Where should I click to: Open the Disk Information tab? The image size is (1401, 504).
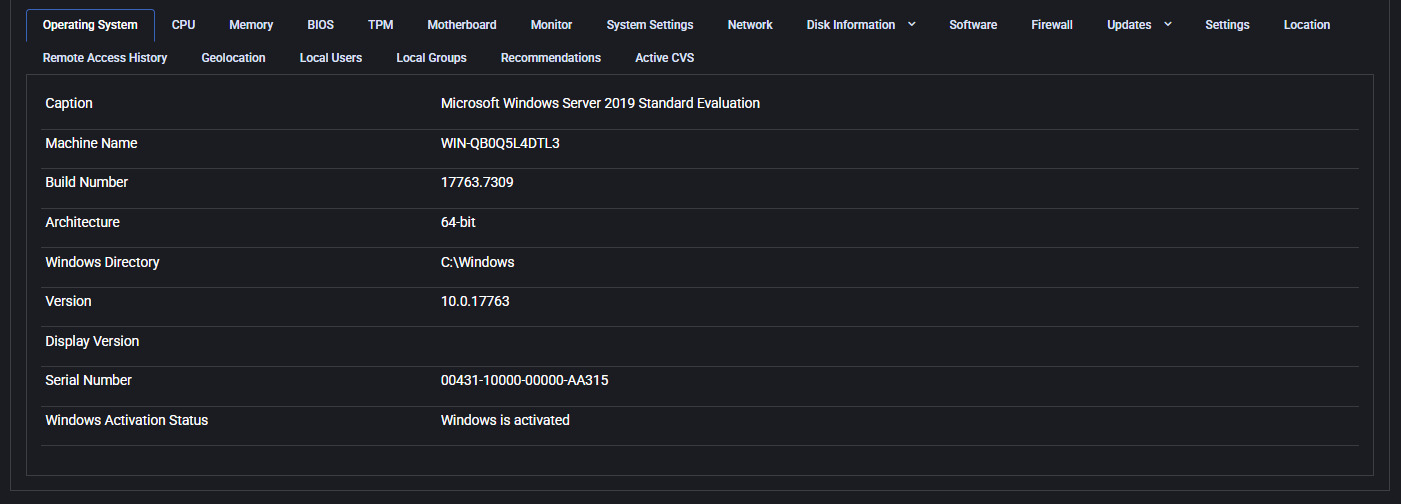(851, 25)
